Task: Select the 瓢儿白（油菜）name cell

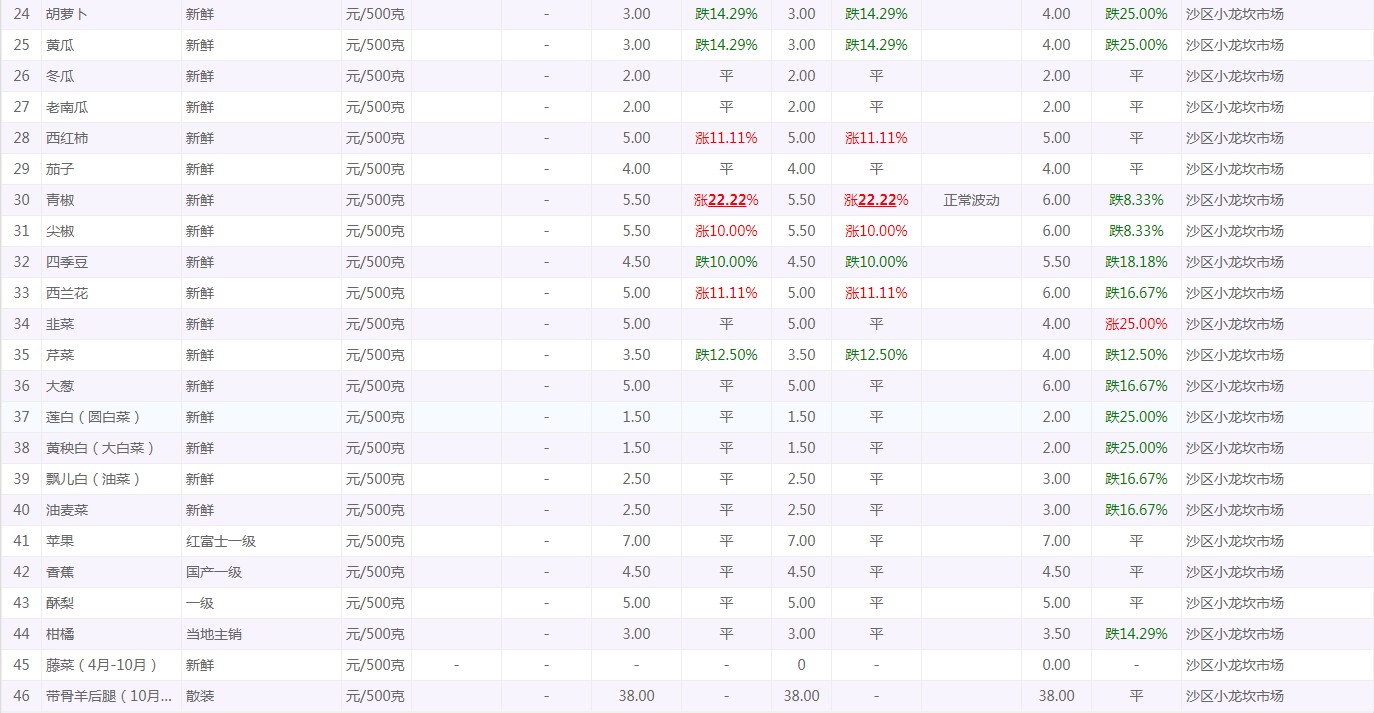Action: pyautogui.click(x=94, y=479)
